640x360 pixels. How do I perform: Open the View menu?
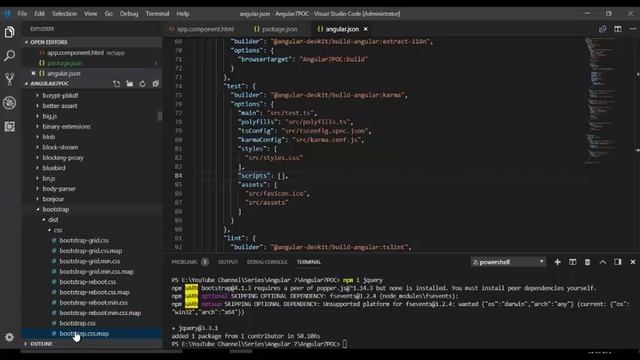point(90,13)
